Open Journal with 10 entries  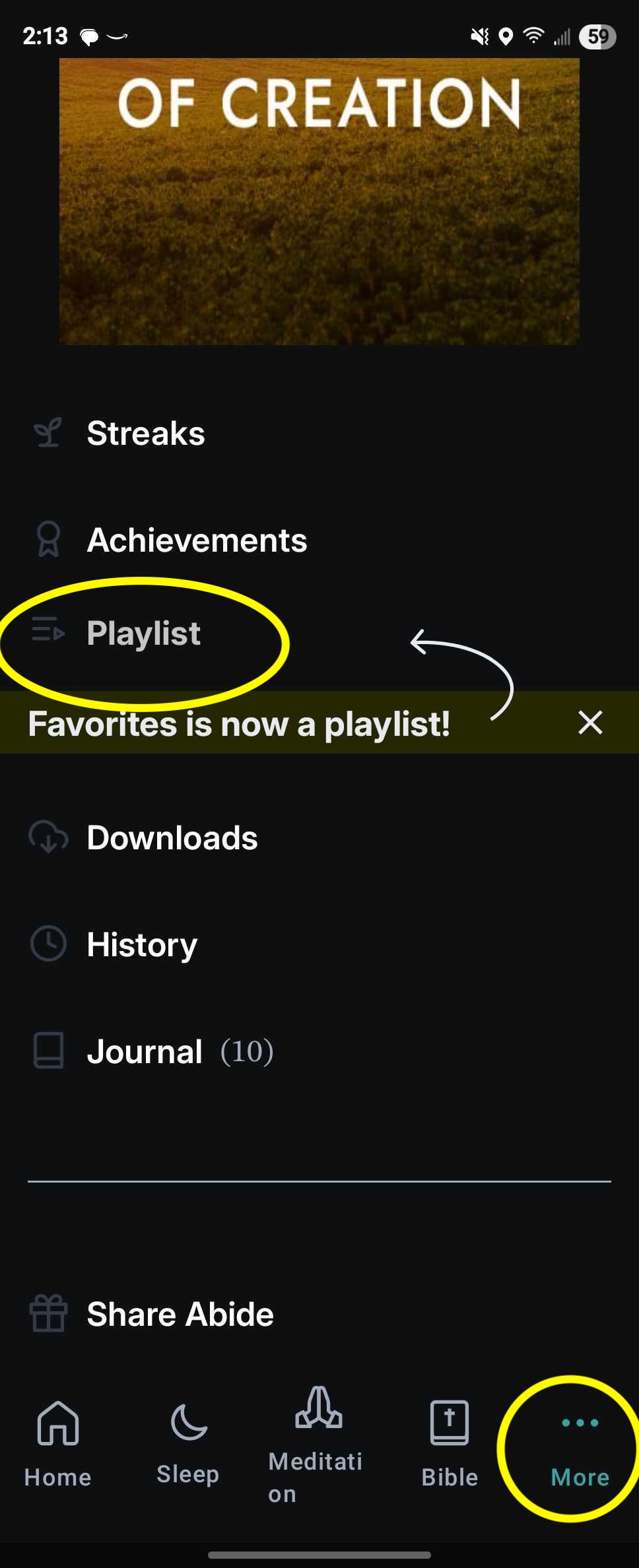point(319,1051)
